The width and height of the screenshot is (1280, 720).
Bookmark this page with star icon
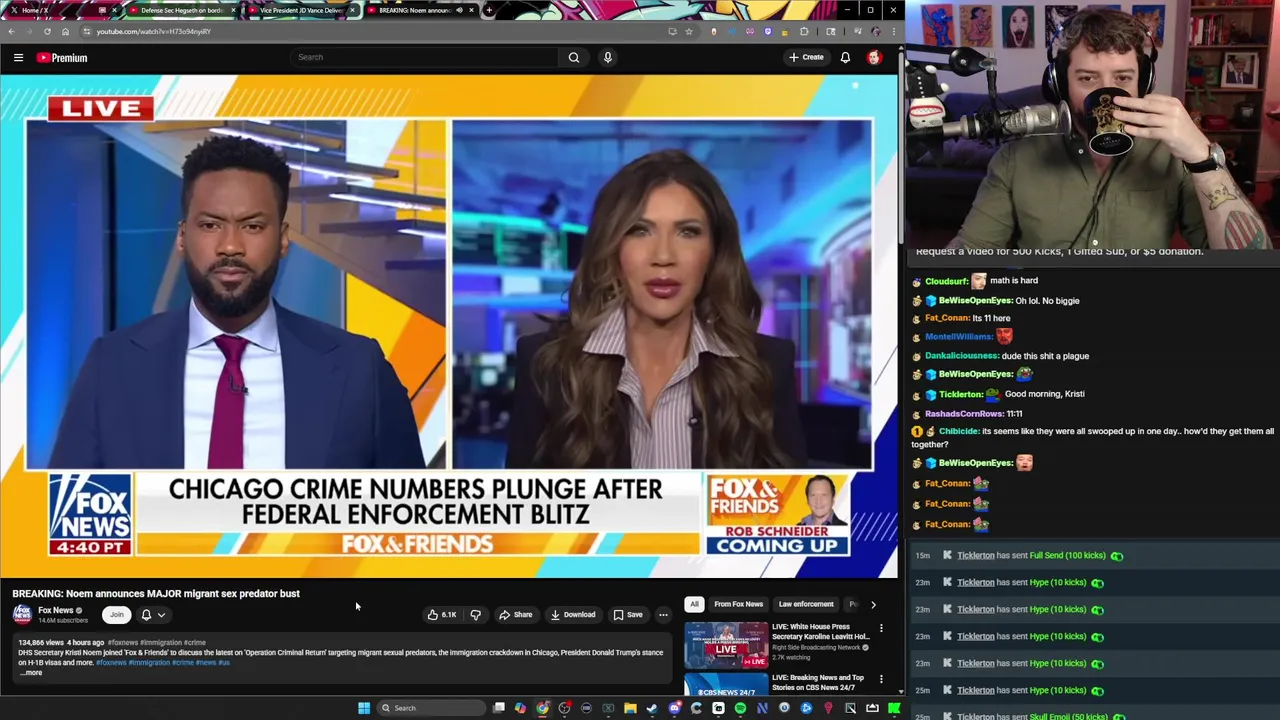coord(689,31)
